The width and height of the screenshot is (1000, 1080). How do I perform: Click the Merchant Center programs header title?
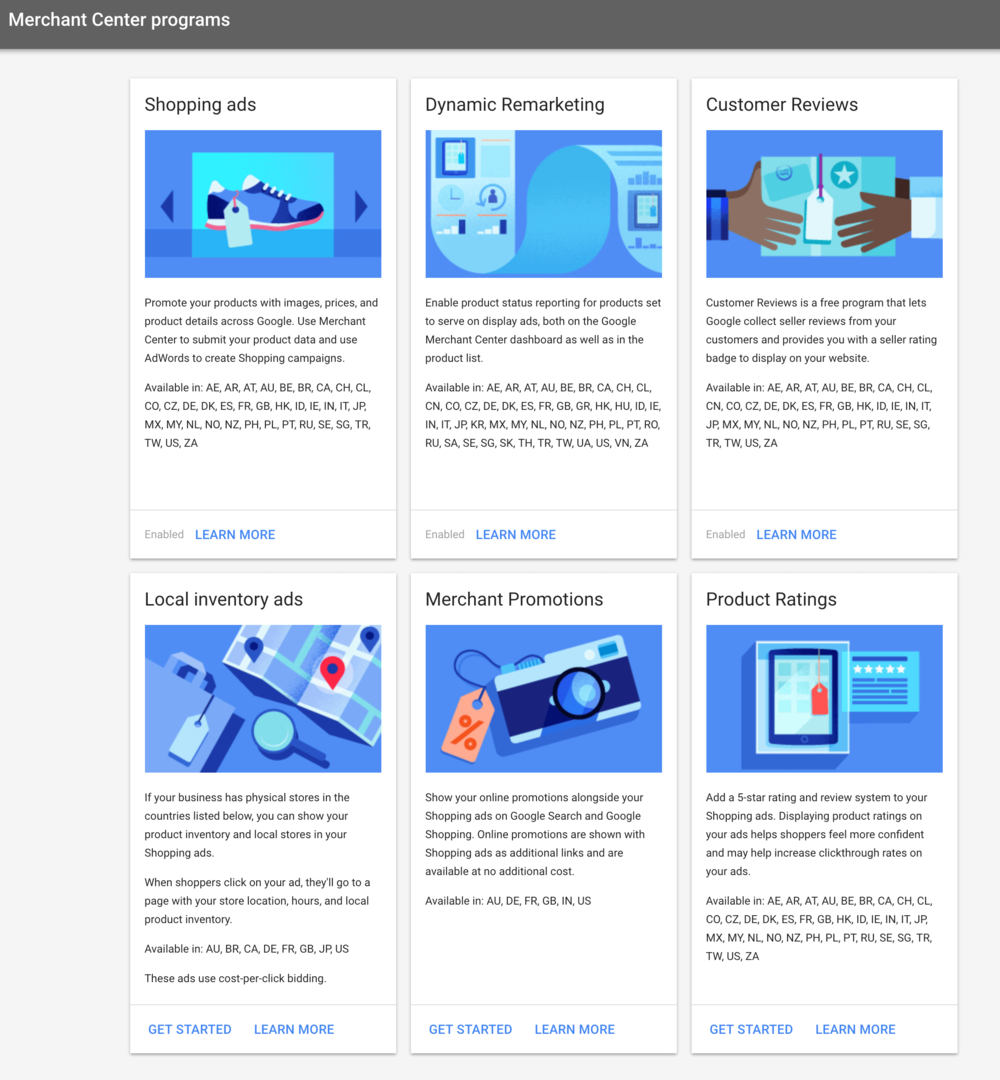(x=119, y=20)
